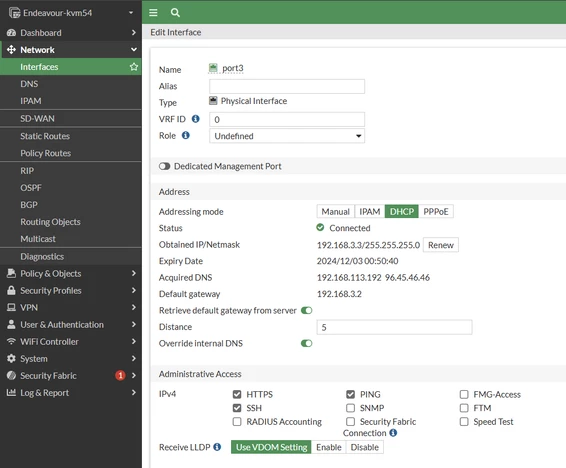Toggle Retrieve default gateway from server
This screenshot has width=566, height=468.
[306, 310]
